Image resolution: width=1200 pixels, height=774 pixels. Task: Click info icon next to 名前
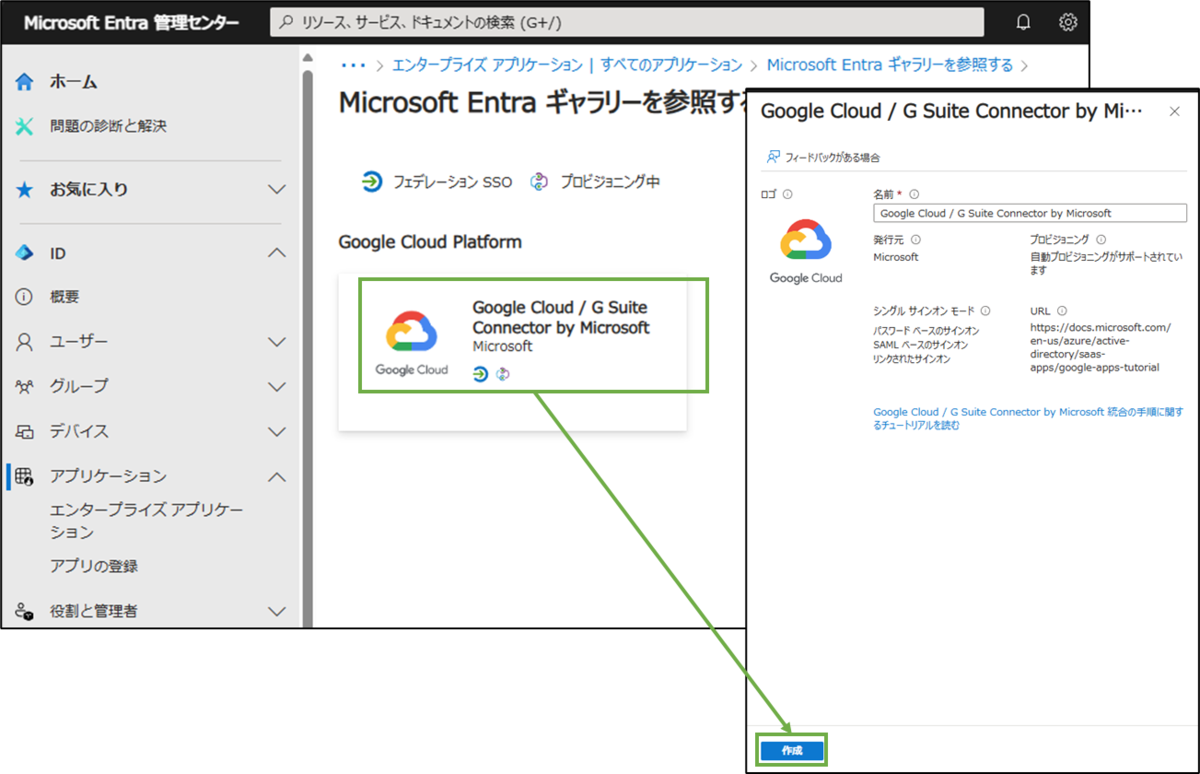click(914, 194)
